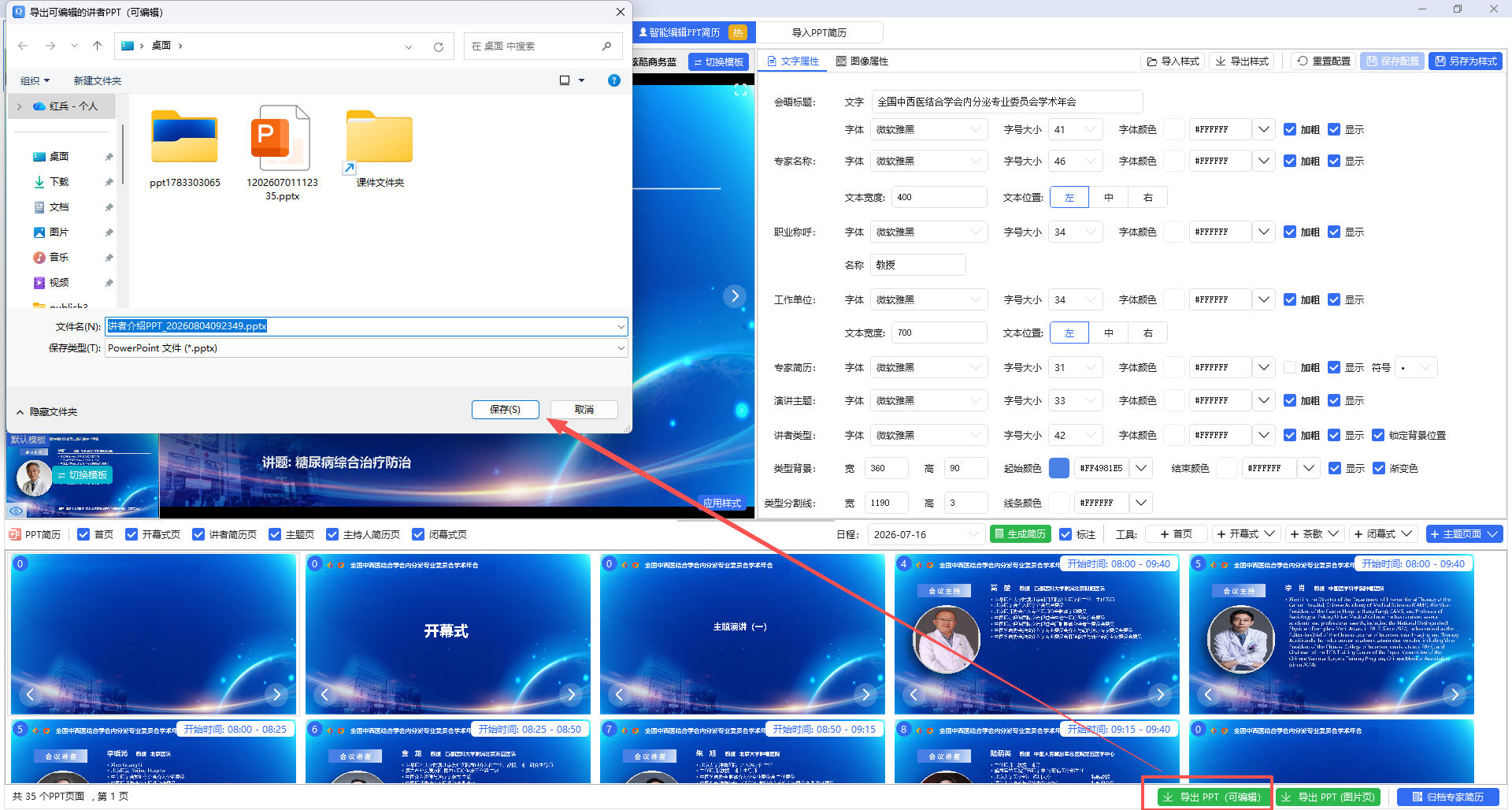Toggle the 主持人简历页 checkbox
This screenshot has width=1512, height=810.
point(332,534)
